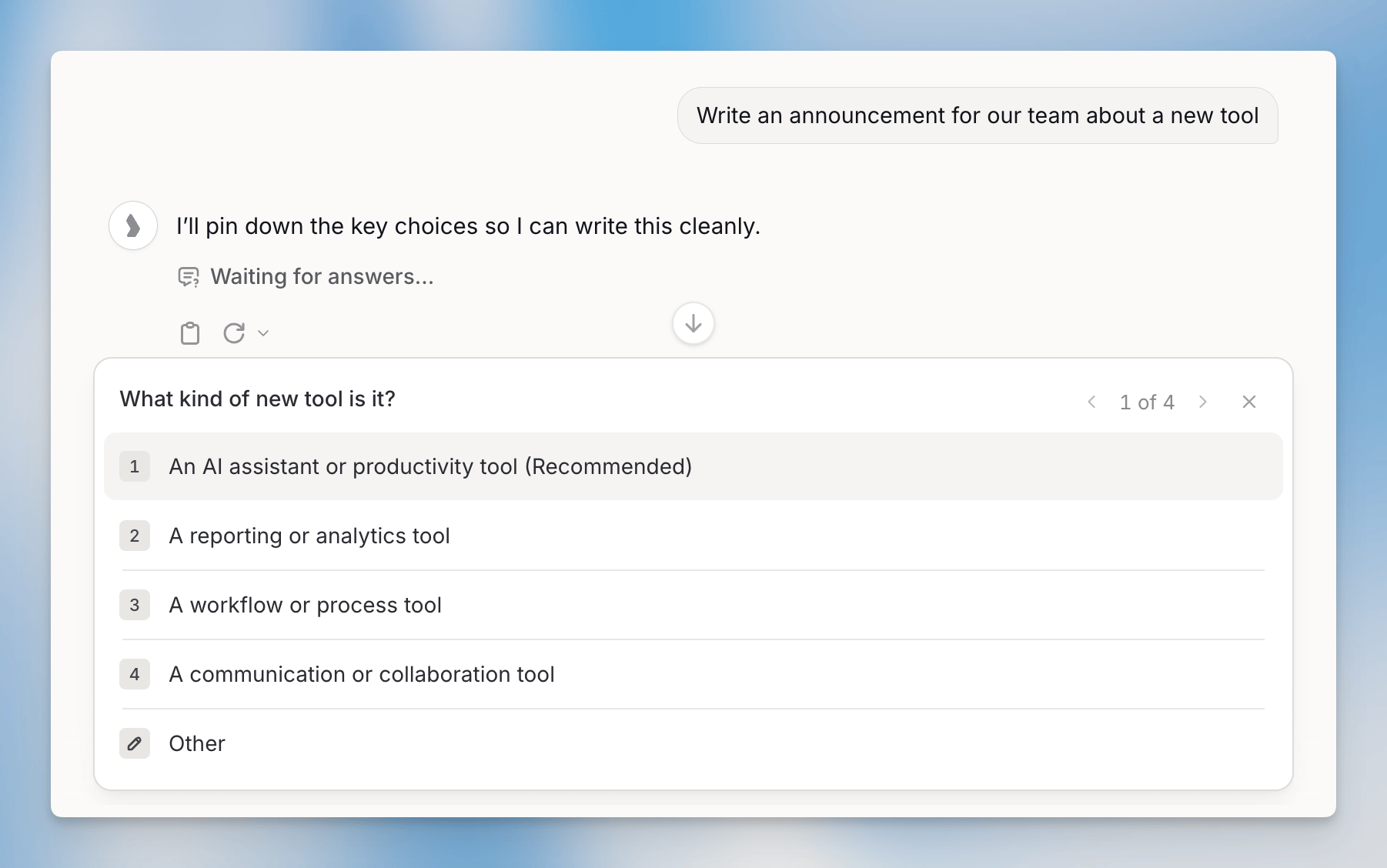Choose A reporting or analytics tool
The height and width of the screenshot is (868, 1387).
(693, 536)
